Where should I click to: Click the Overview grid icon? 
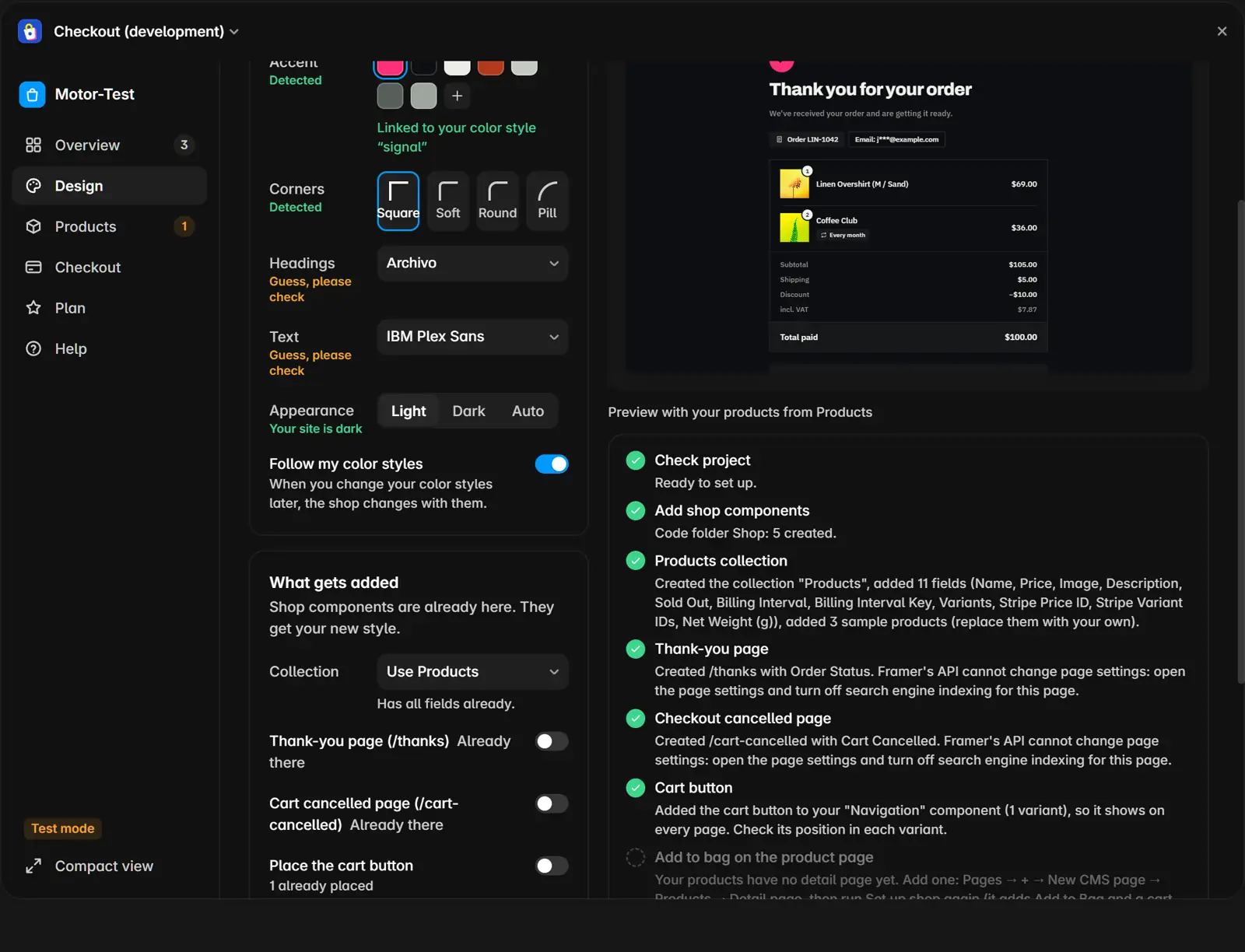[33, 145]
